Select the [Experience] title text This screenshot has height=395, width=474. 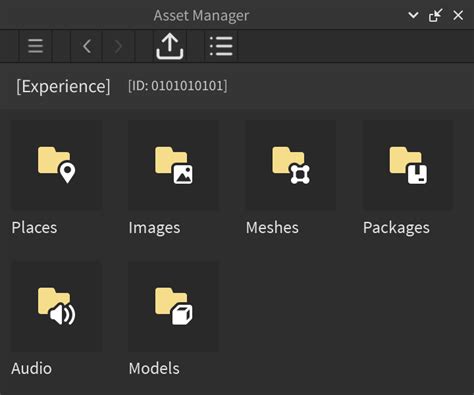(x=63, y=86)
